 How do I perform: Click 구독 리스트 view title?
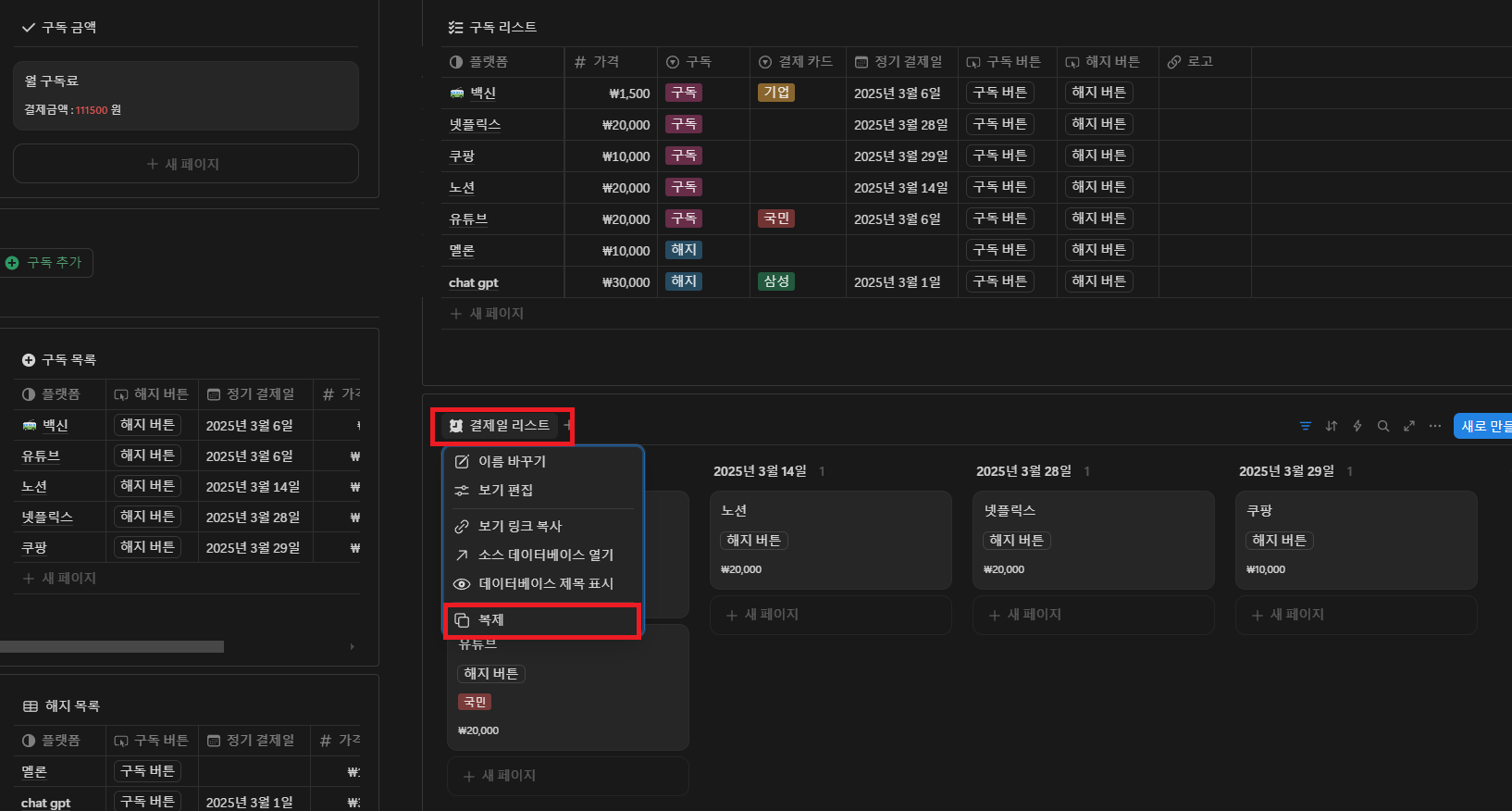coord(492,28)
